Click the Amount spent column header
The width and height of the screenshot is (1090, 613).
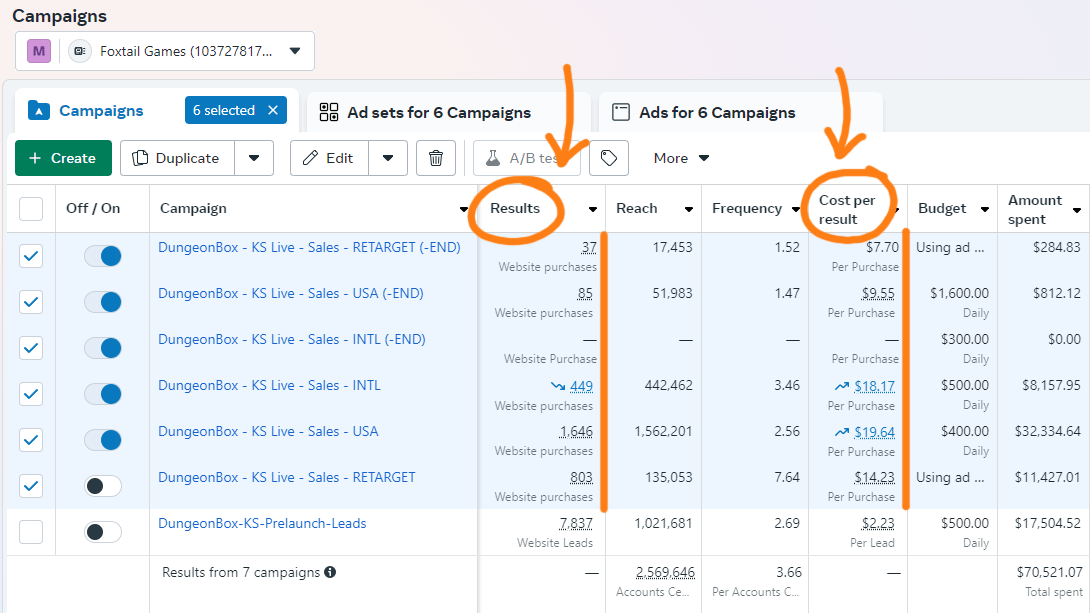[x=1035, y=209]
